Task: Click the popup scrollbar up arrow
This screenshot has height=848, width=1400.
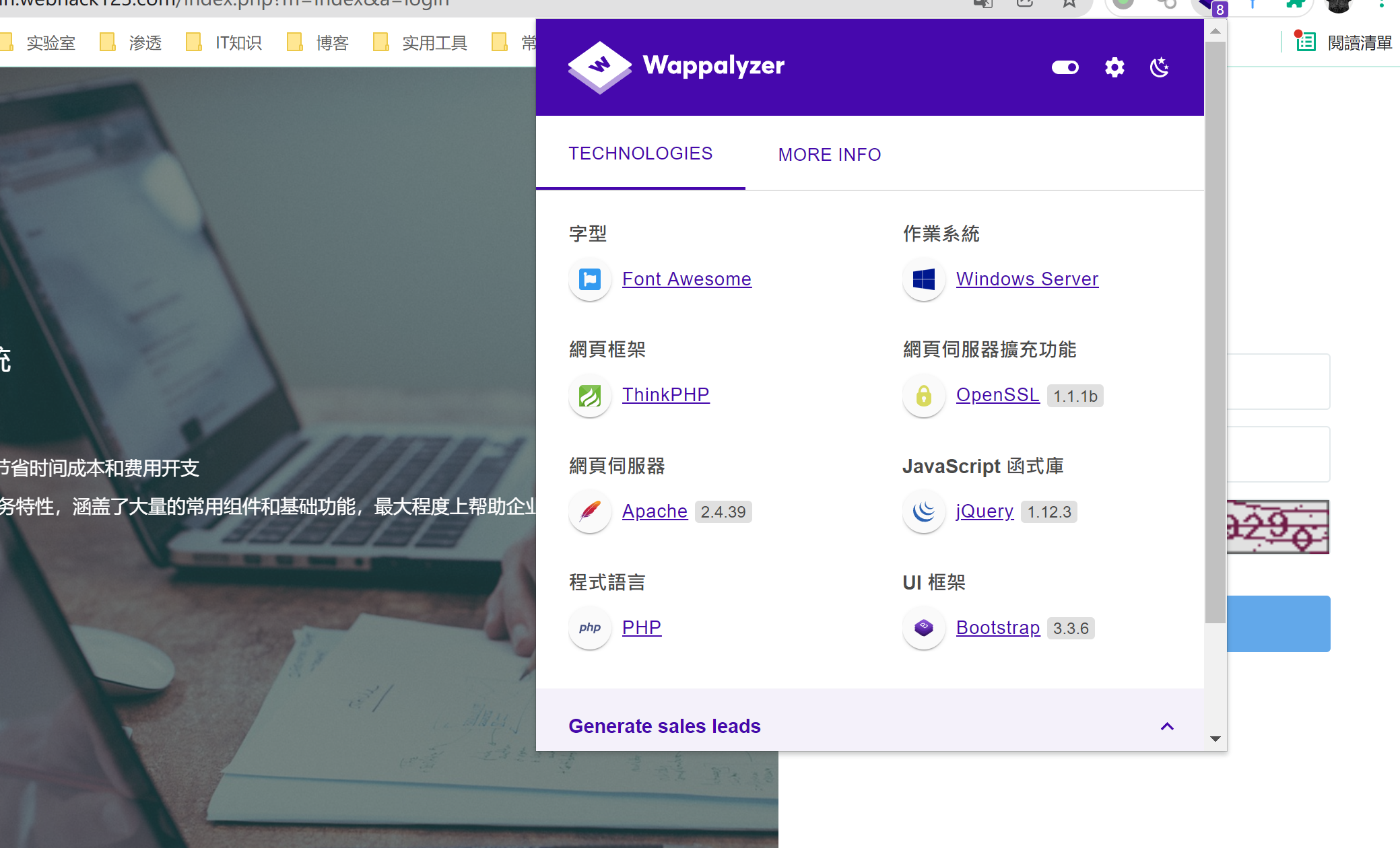Action: point(1215,31)
